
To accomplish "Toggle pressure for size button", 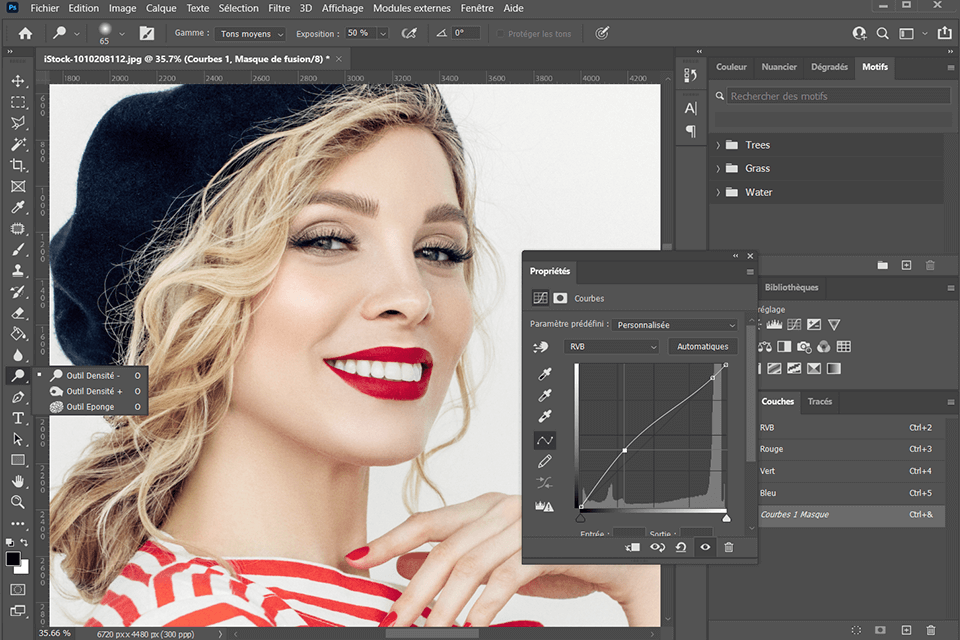I will tap(602, 33).
